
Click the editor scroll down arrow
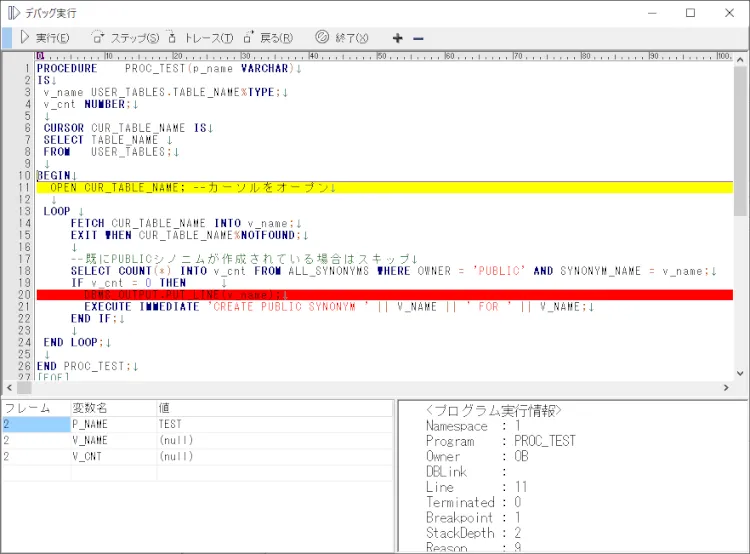(740, 374)
